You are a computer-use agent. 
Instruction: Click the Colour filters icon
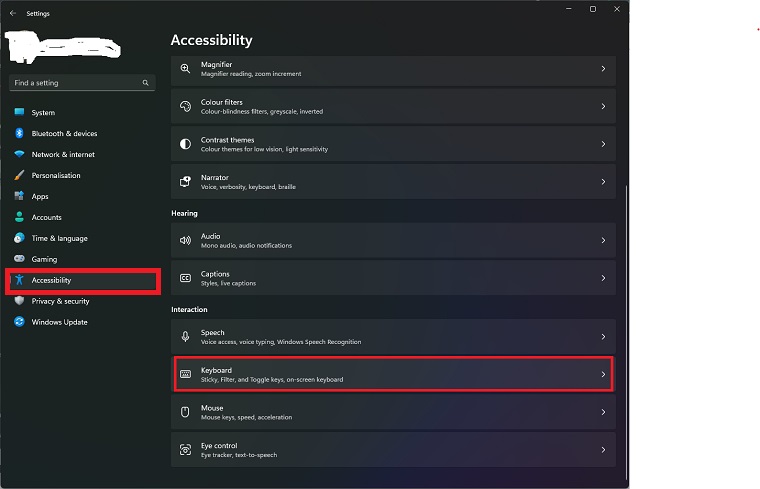pyautogui.click(x=185, y=106)
